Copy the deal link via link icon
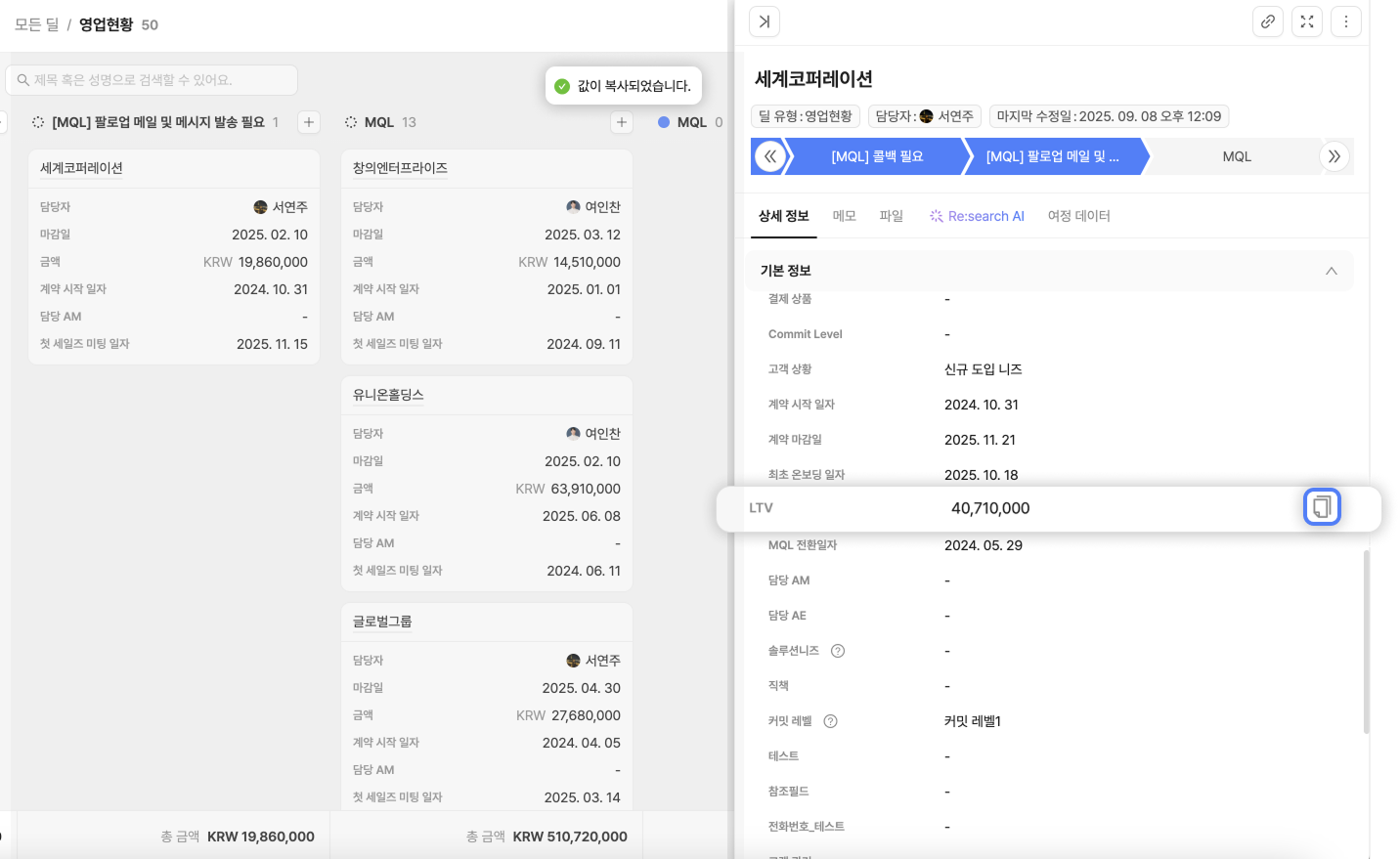Viewport: 1400px width, 859px height. (x=1267, y=21)
